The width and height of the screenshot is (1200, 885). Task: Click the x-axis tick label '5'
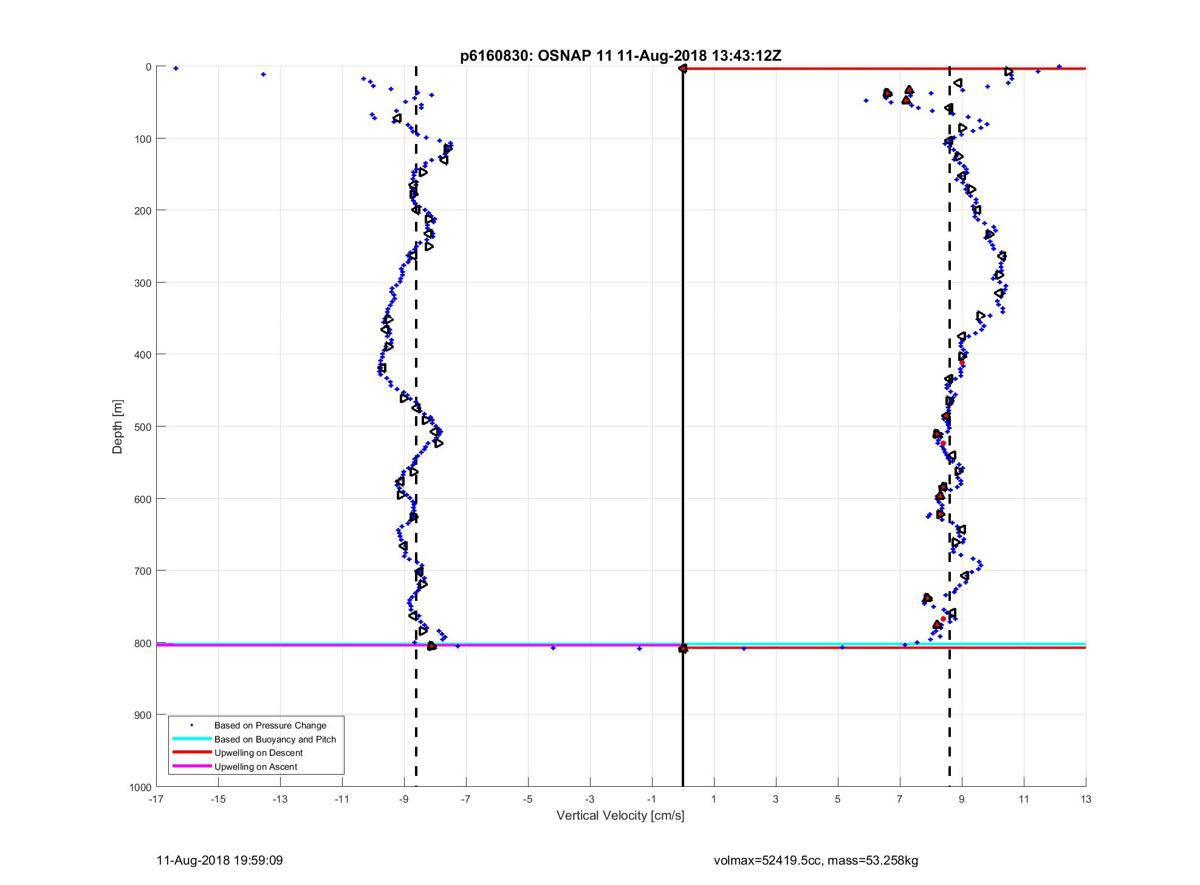point(838,799)
